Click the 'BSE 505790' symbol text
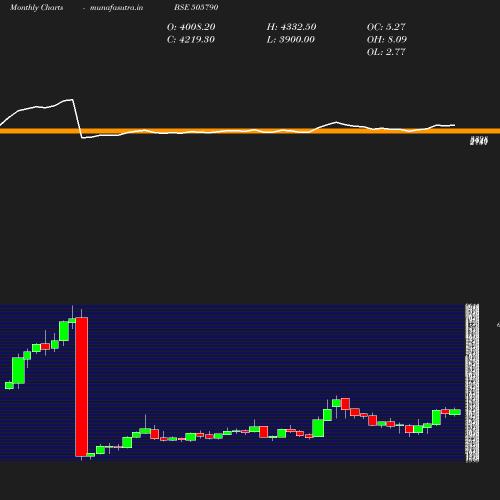Image resolution: width=500 pixels, height=500 pixels. click(x=196, y=7)
